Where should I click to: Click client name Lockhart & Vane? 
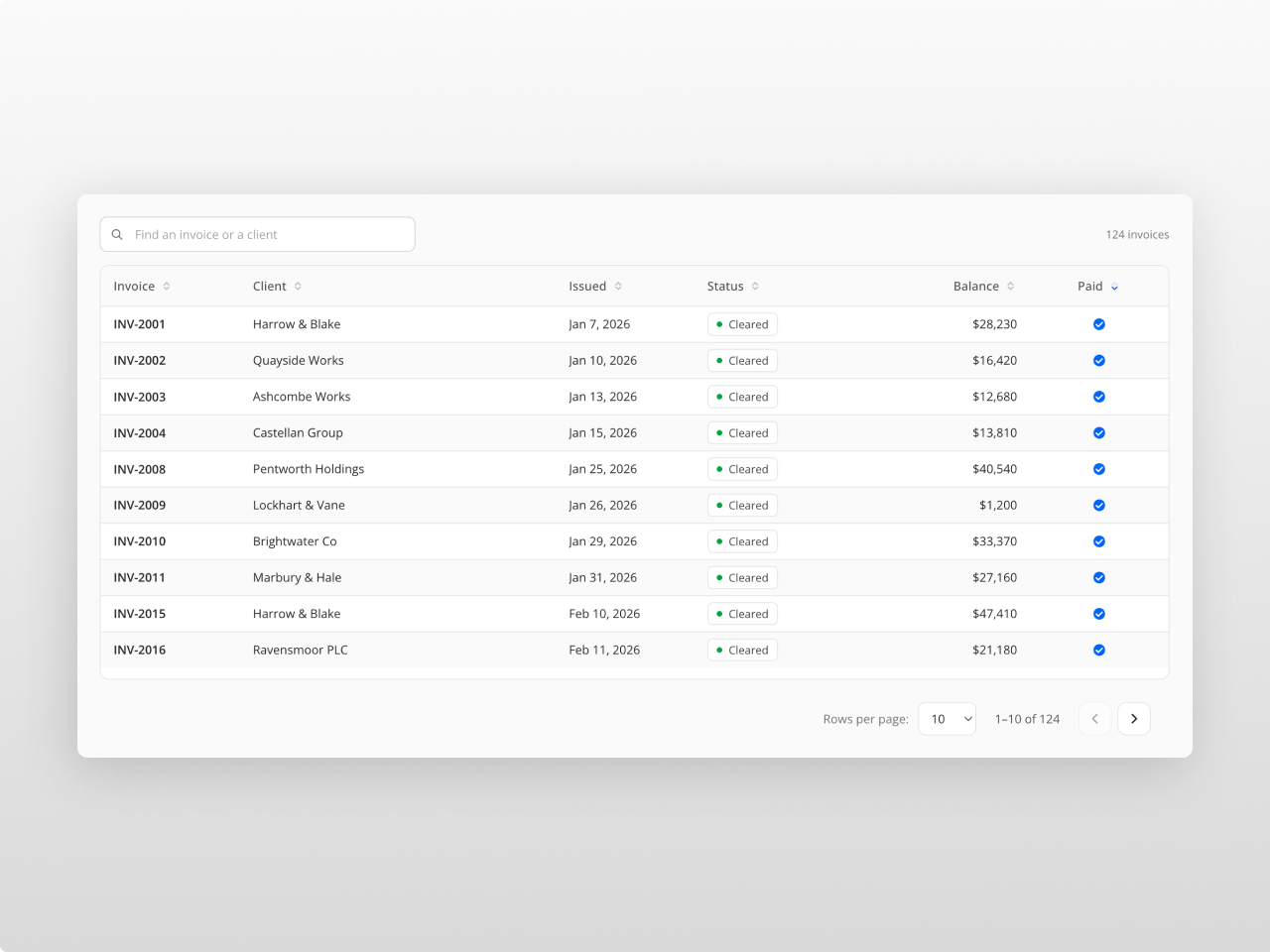(x=299, y=506)
